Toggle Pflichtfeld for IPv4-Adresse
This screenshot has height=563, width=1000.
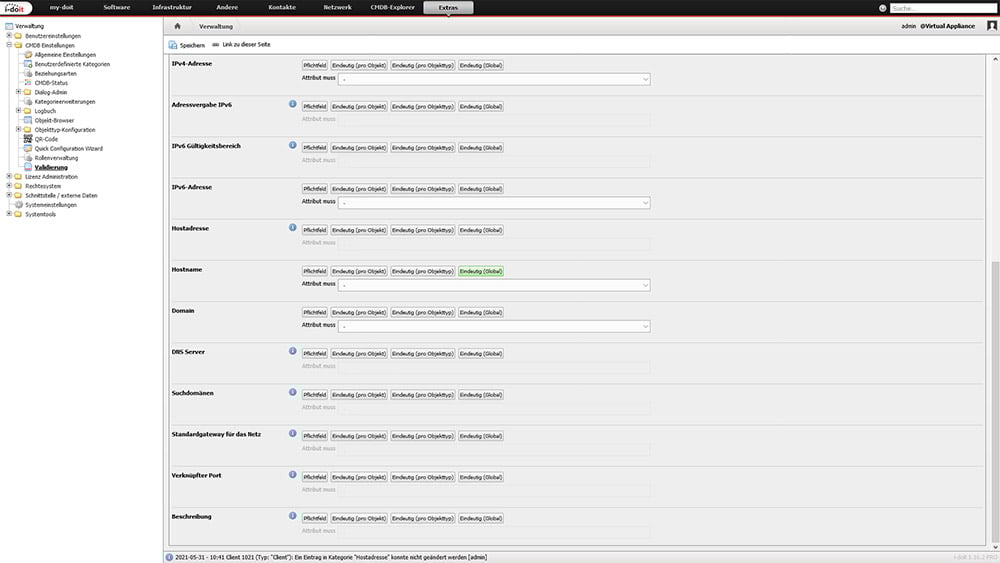coord(315,65)
